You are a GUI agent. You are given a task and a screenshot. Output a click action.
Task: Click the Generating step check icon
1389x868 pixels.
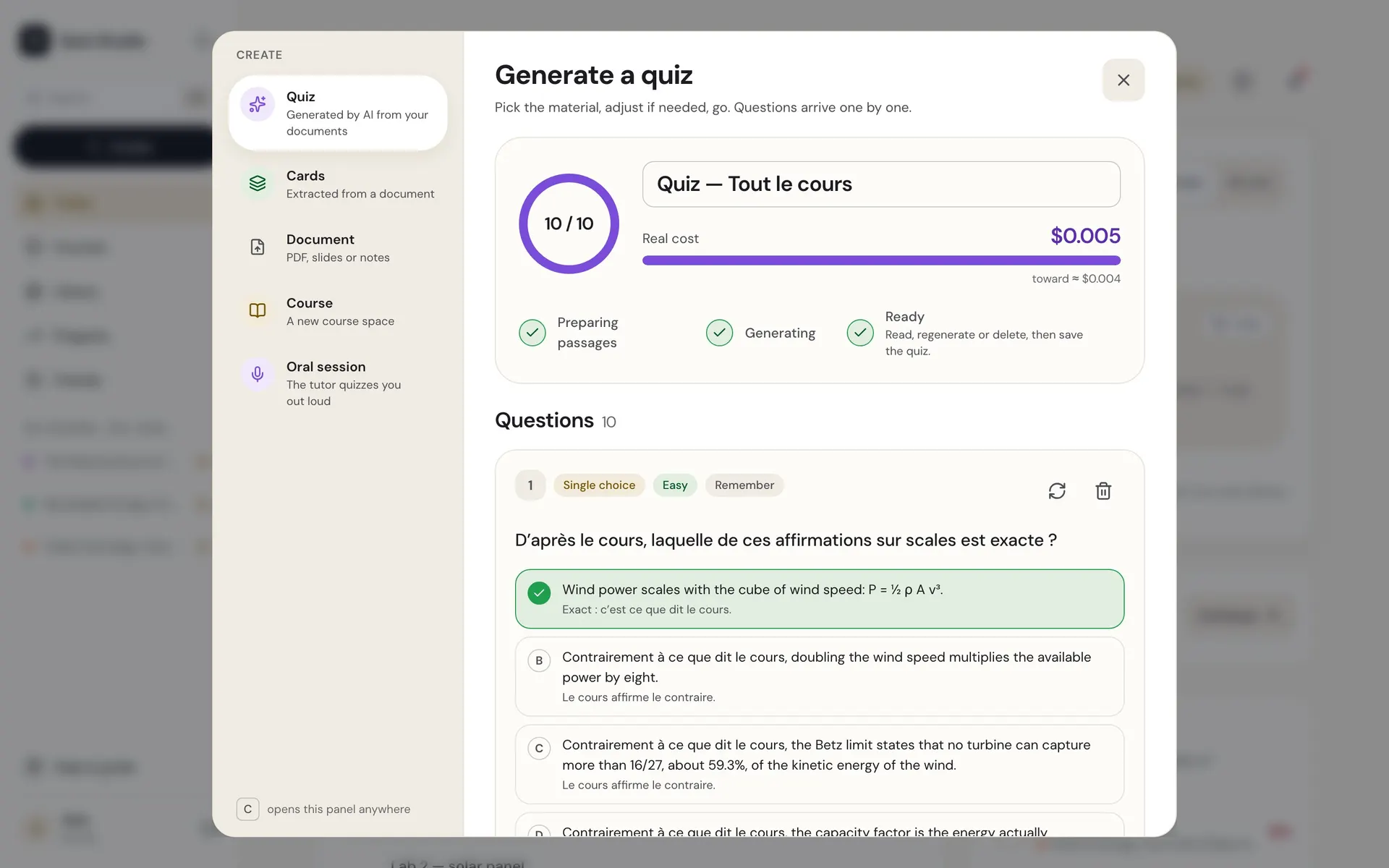pos(720,333)
